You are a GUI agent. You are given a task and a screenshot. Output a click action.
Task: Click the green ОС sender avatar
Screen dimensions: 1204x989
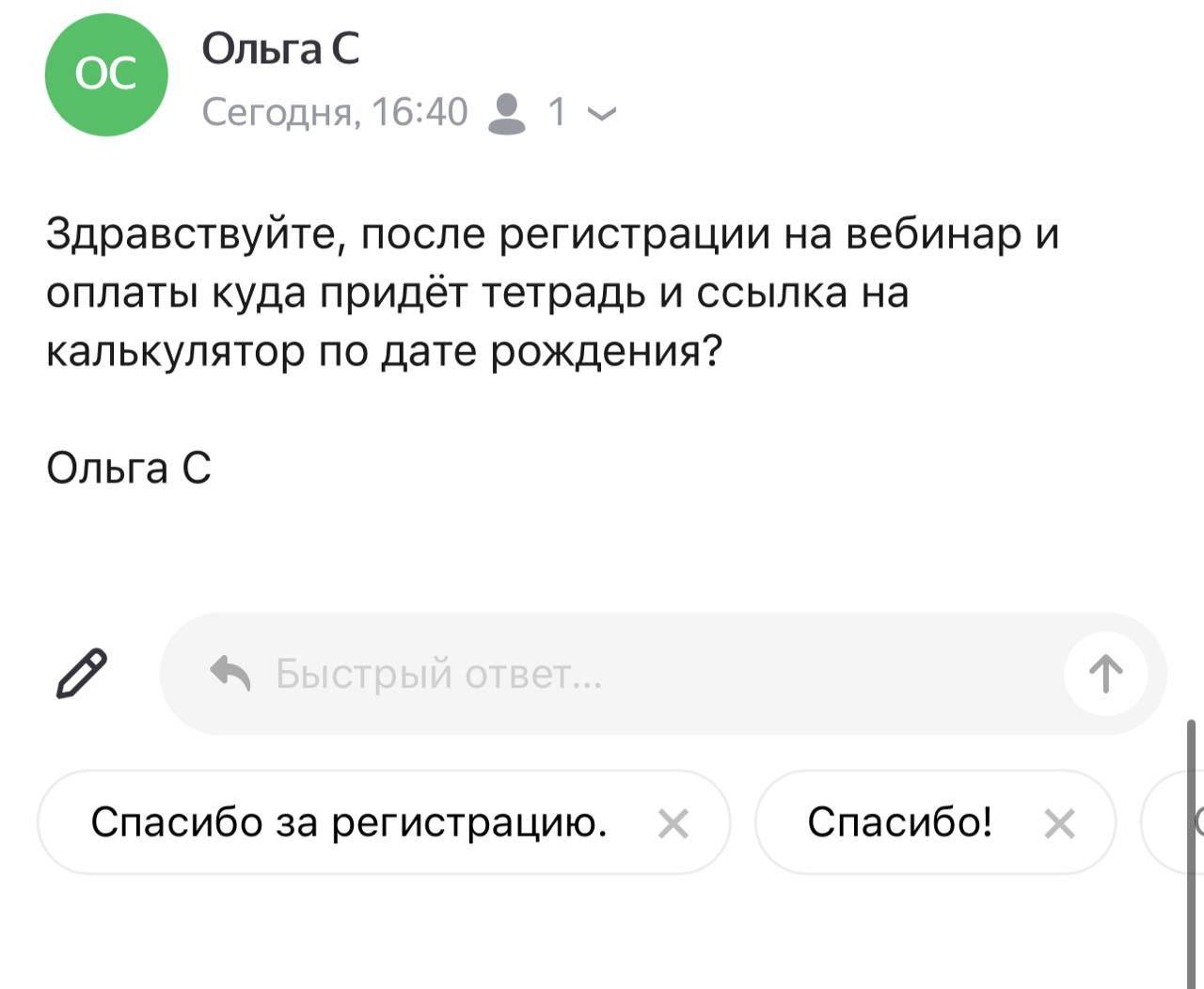coord(106,75)
